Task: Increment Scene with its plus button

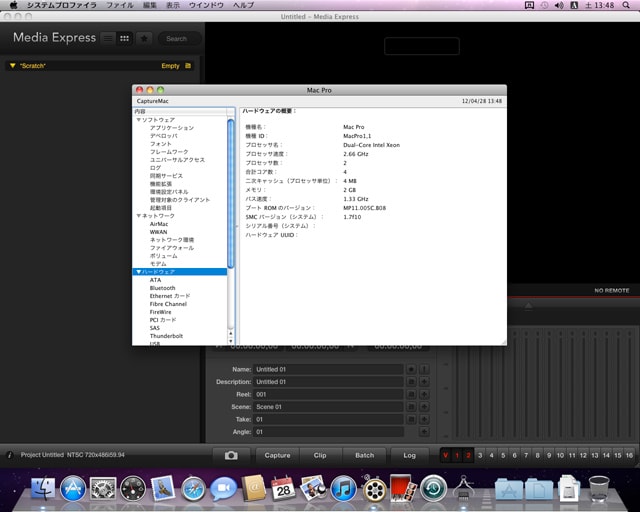Action: click(424, 407)
